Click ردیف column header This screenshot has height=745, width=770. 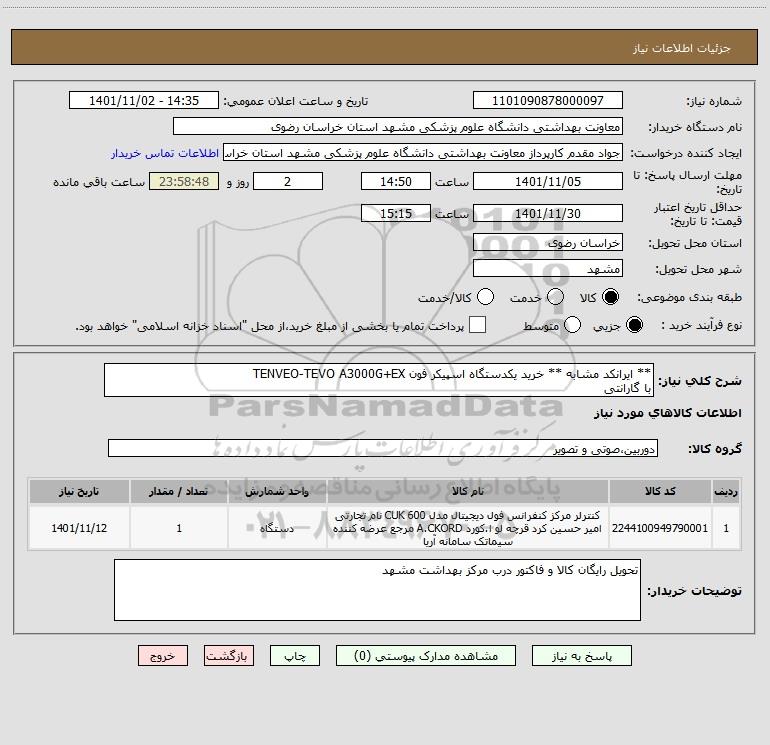click(726, 492)
